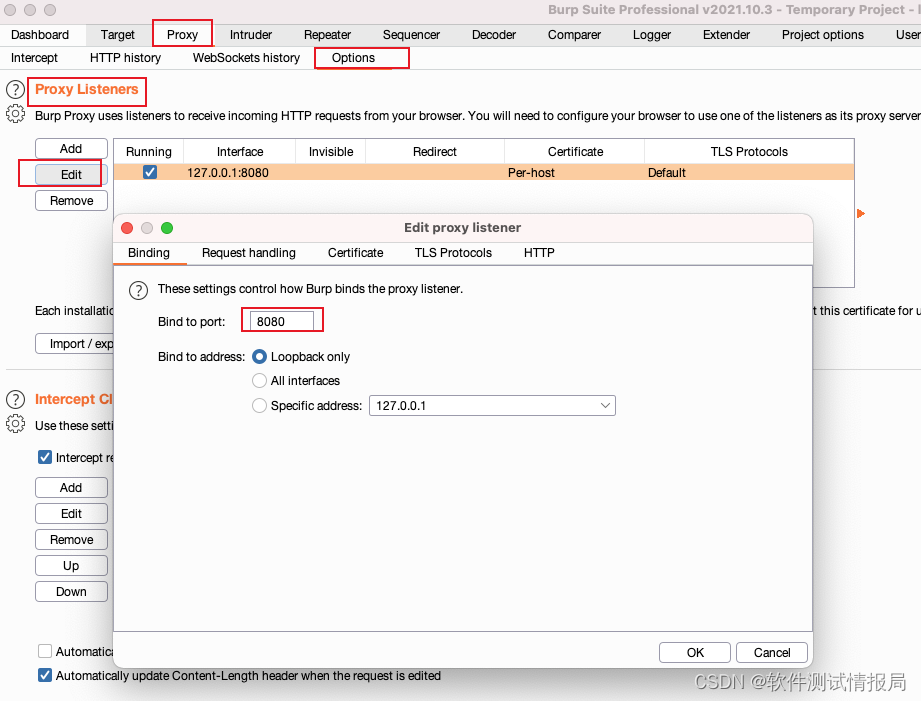The image size is (921, 701).
Task: Open the Proxy tab
Action: click(182, 35)
